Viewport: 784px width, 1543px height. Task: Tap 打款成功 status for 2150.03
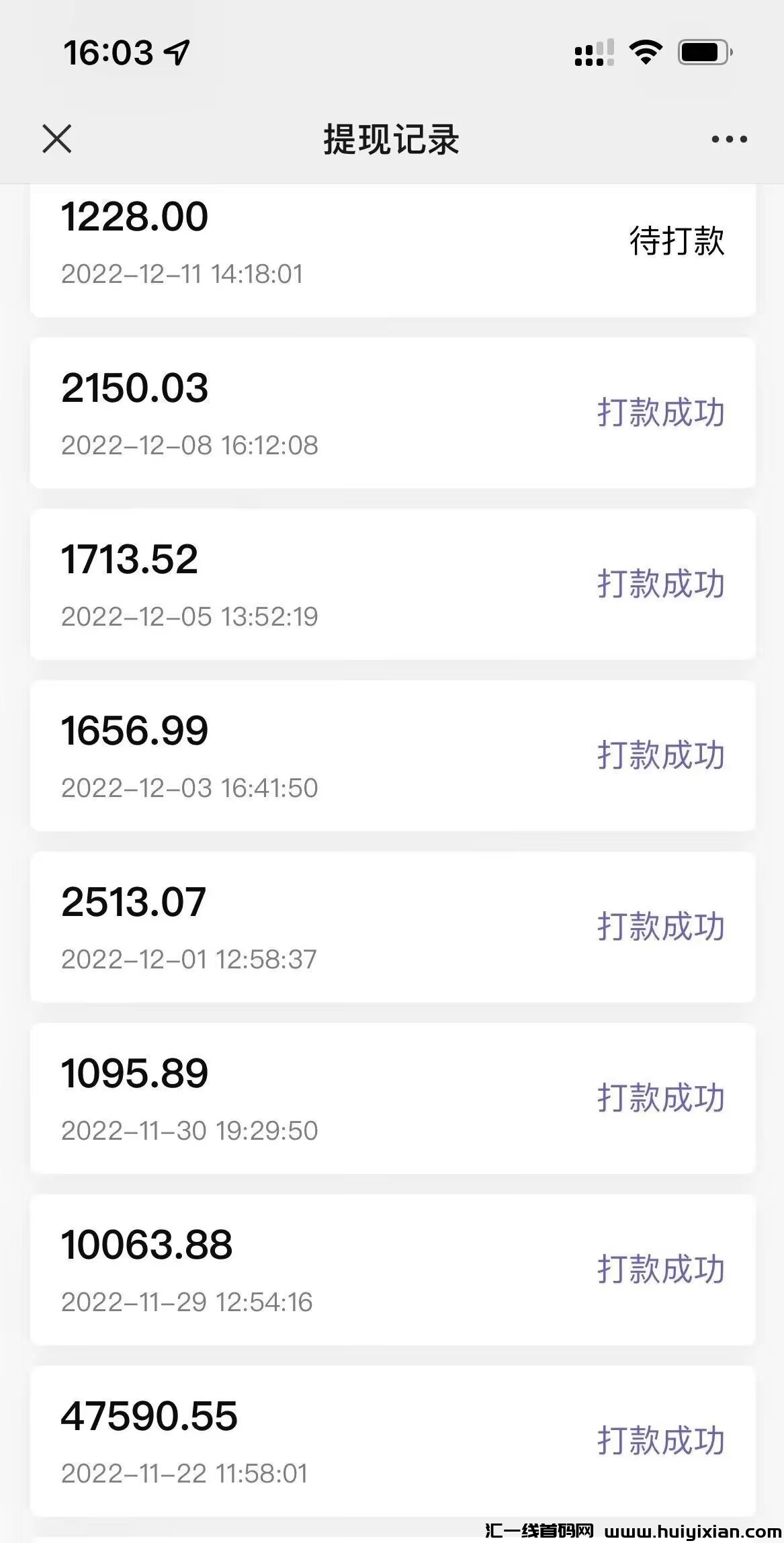coord(661,412)
